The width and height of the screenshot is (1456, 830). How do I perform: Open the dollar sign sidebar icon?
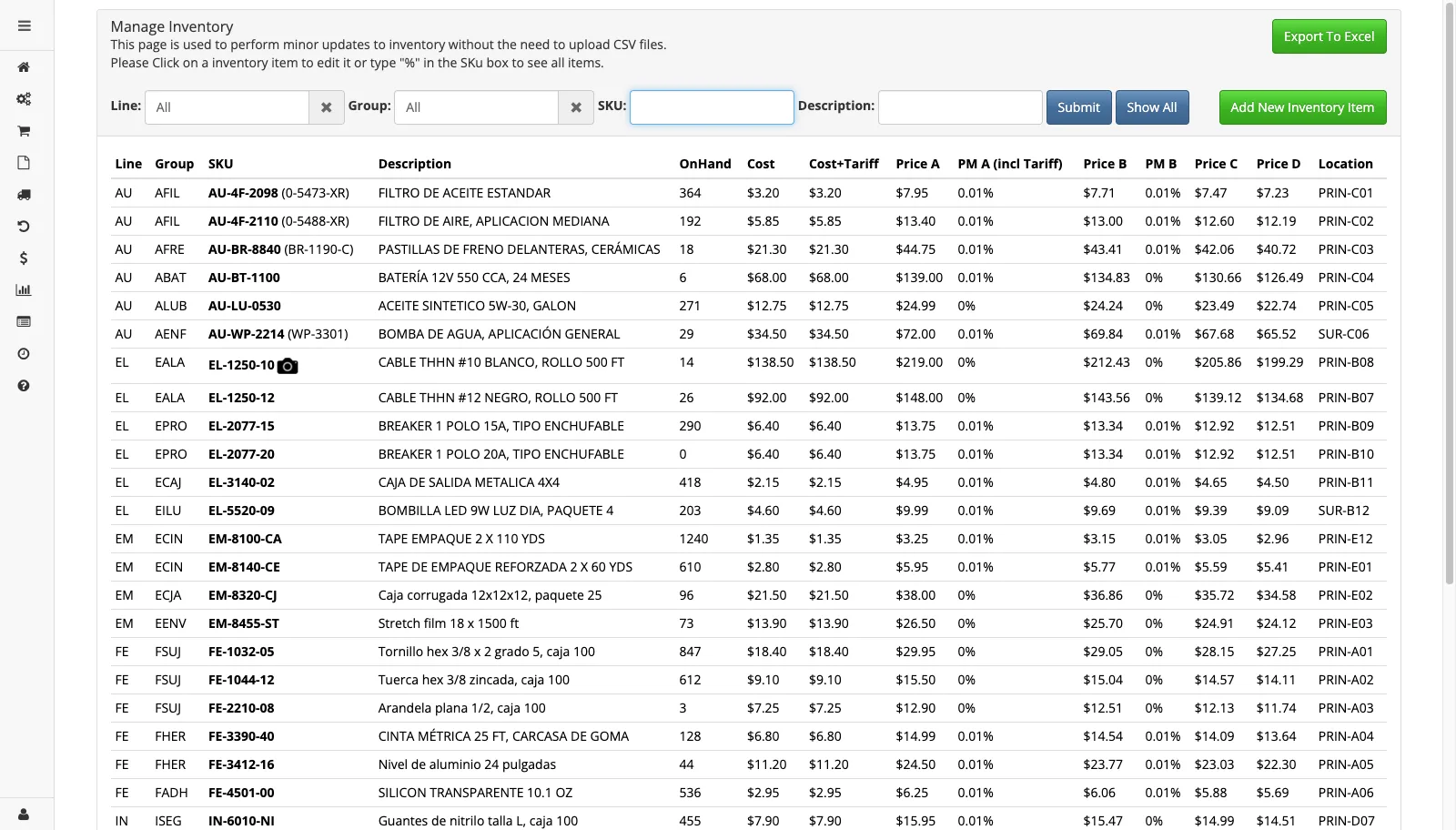pyautogui.click(x=25, y=258)
